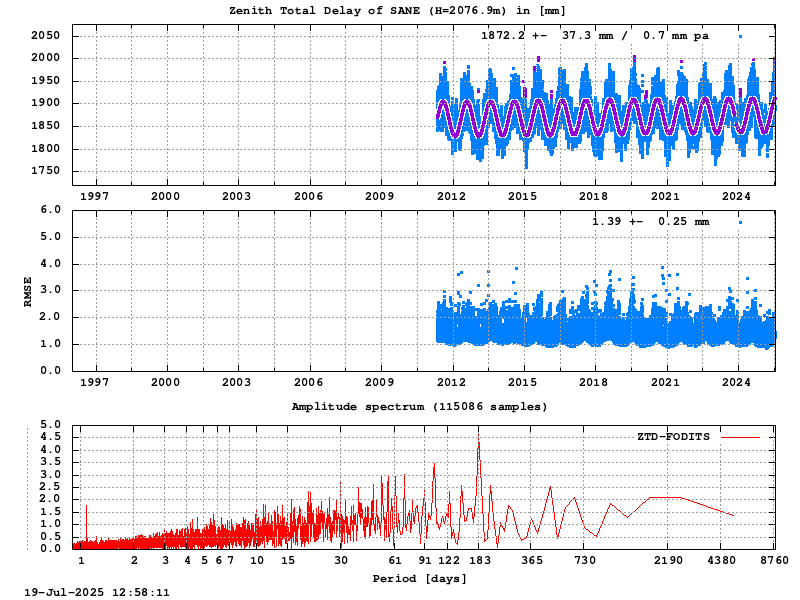This screenshot has width=800, height=600.
Task: Click the 6.0 tick on the RMSE axis
Action: pyautogui.click(x=50, y=210)
